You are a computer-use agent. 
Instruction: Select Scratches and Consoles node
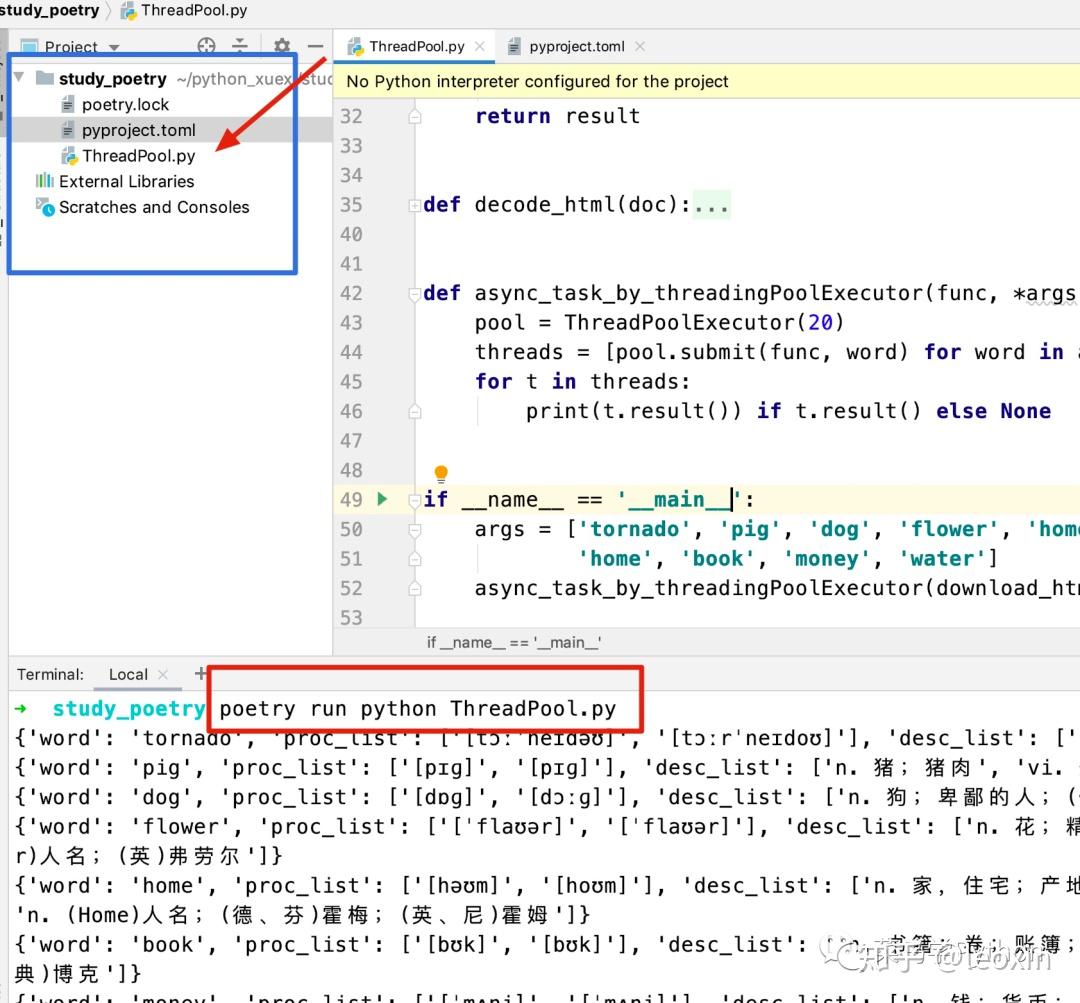point(154,207)
